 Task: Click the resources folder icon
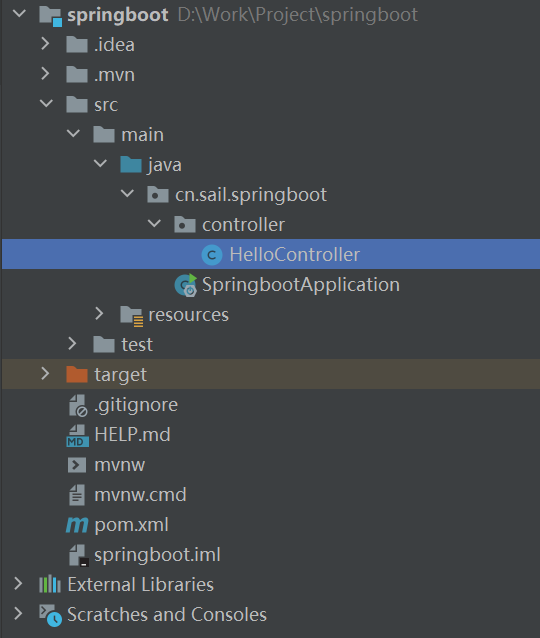coord(131,316)
